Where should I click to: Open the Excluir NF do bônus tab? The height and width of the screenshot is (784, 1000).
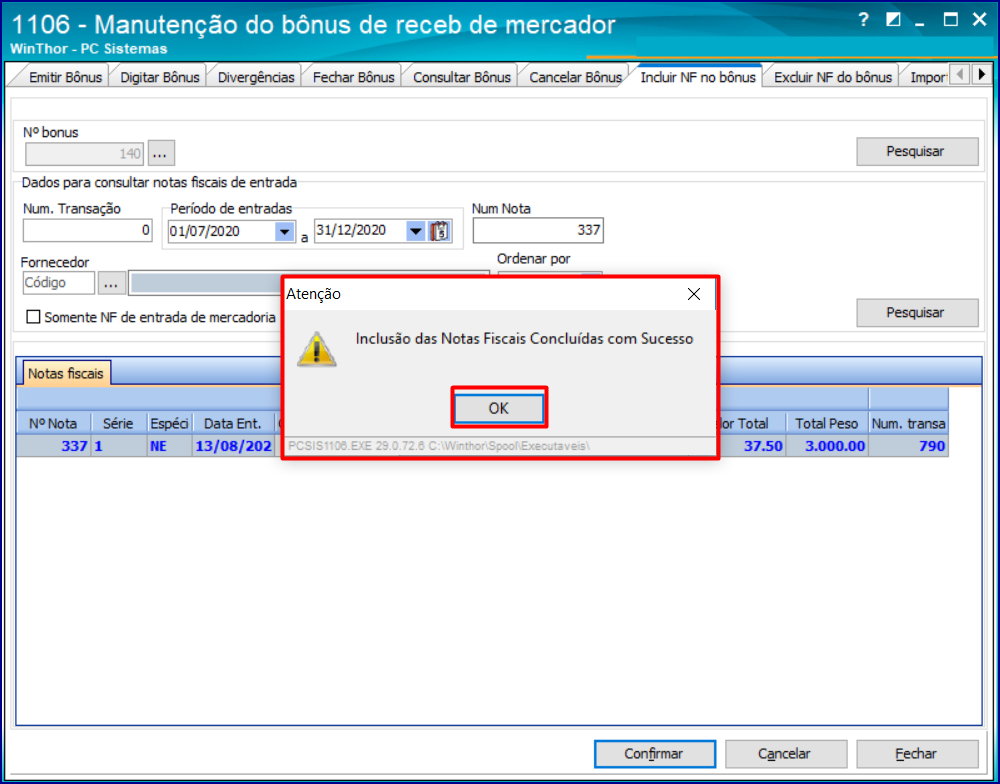[832, 77]
